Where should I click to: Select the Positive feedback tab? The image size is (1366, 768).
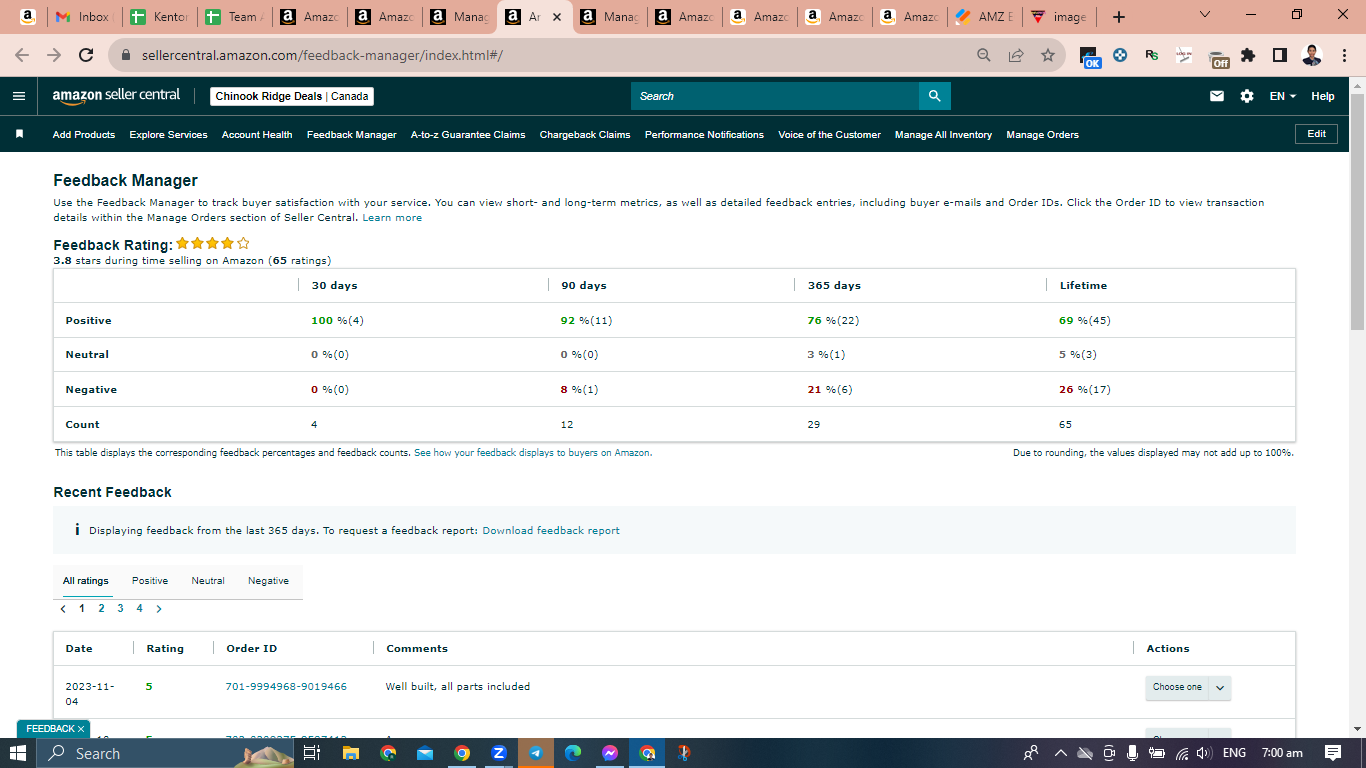[x=150, y=580]
